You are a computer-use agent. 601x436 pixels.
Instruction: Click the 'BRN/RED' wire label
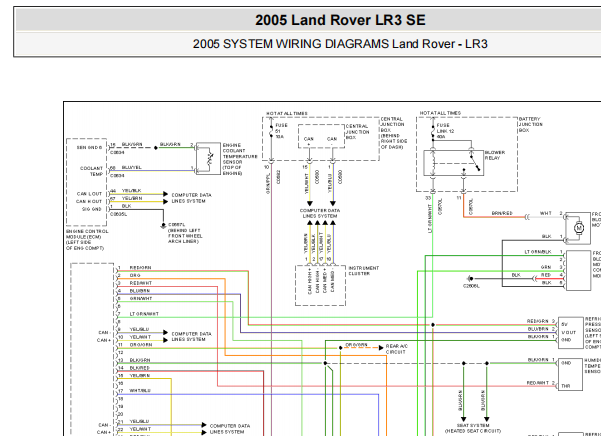click(x=502, y=213)
